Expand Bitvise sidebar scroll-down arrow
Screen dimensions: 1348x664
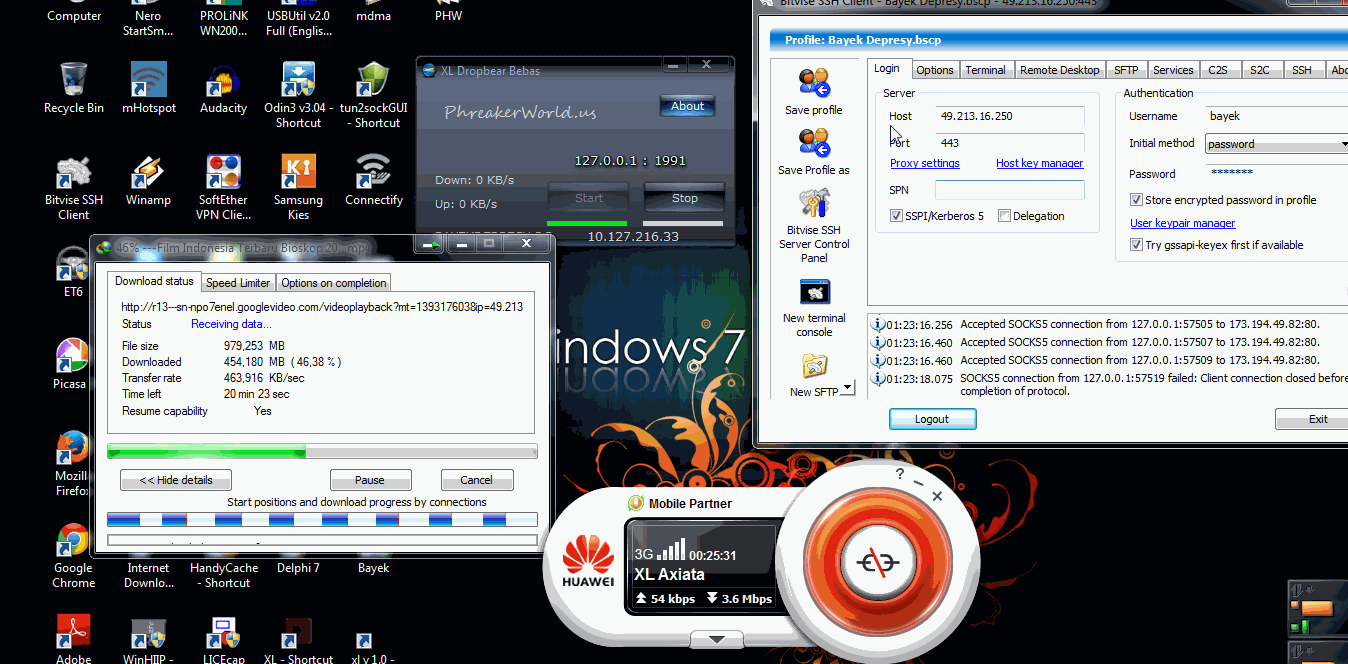click(847, 387)
